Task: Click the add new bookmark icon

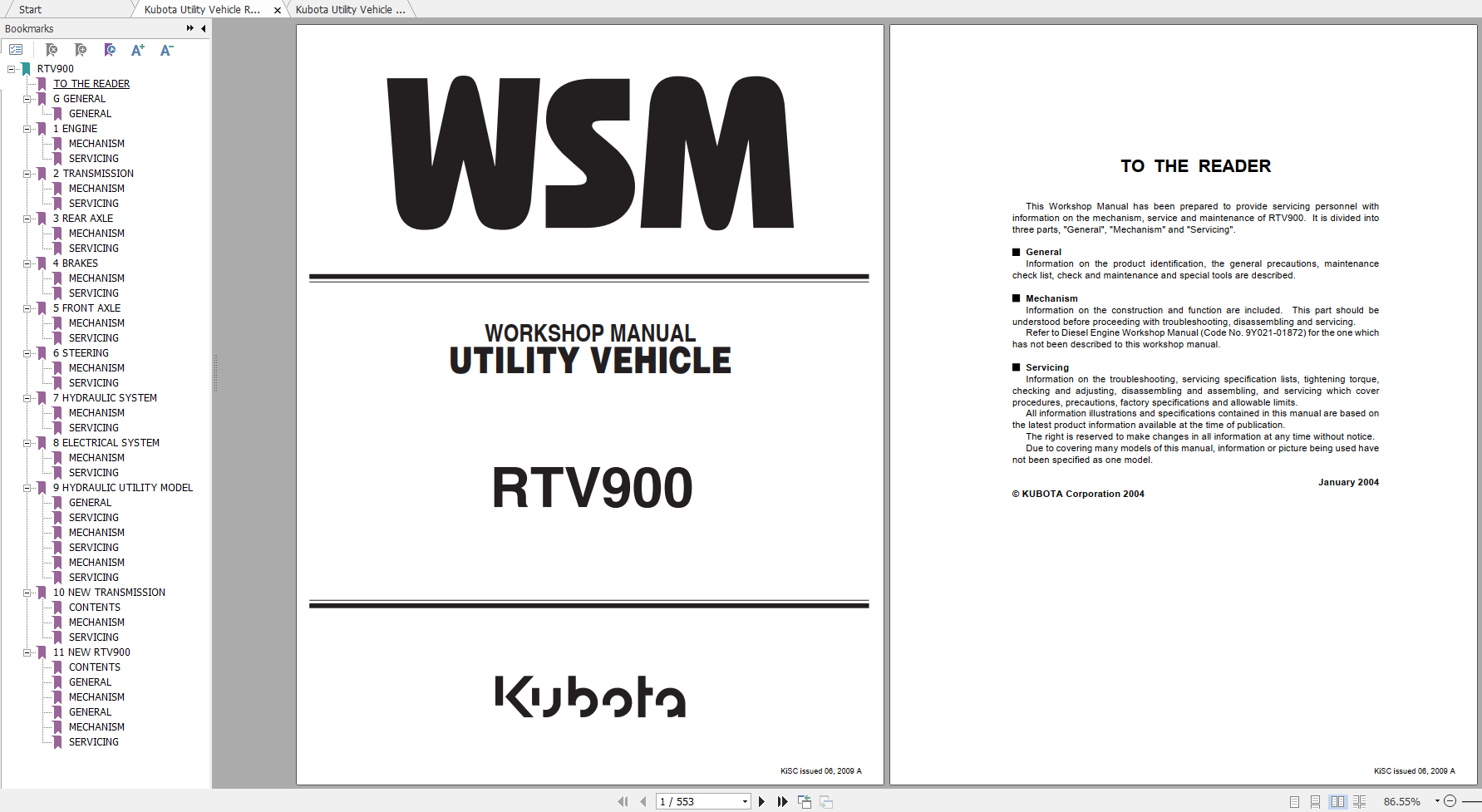Action: coord(80,50)
